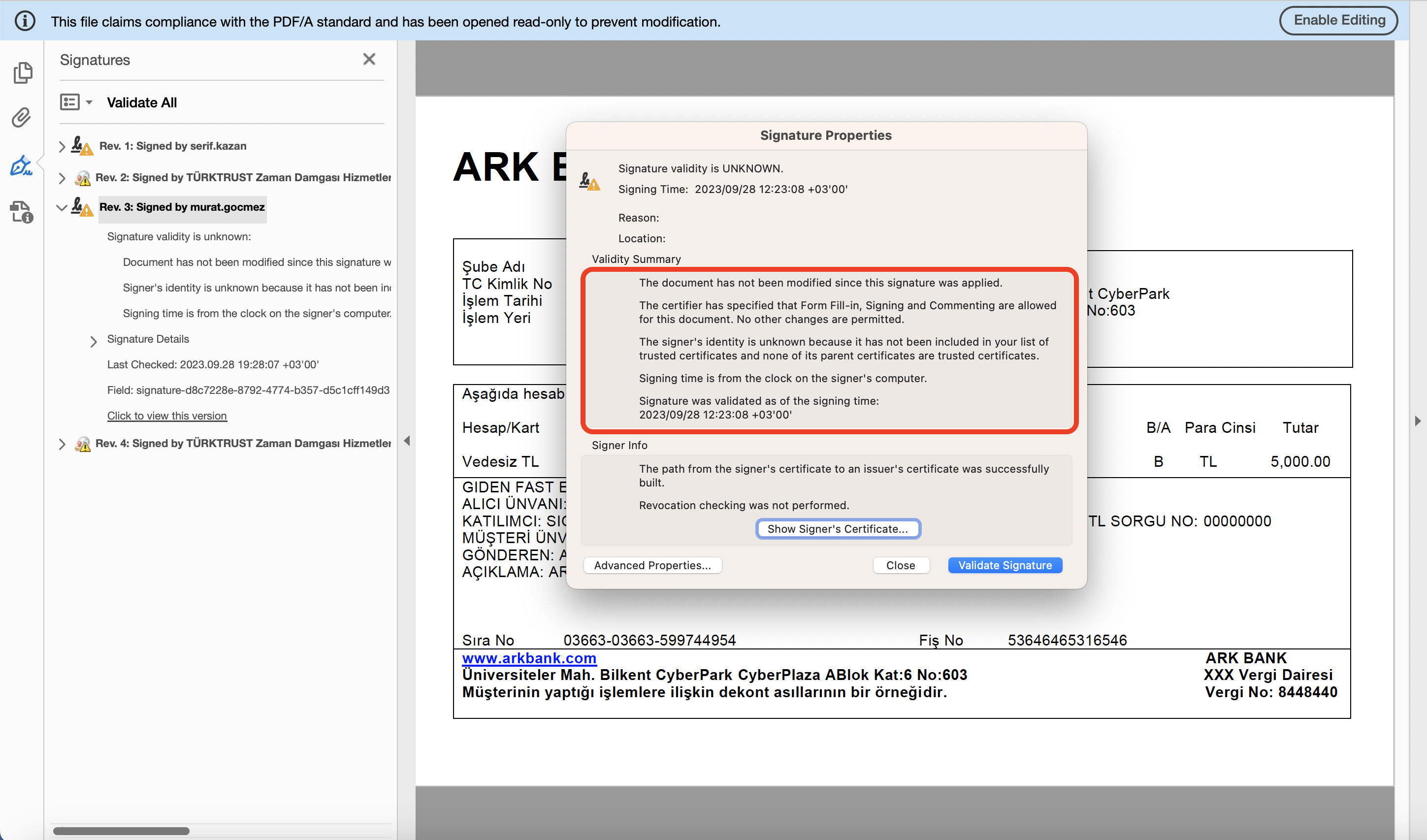Click 'SORGU NO: 00000000' text

coord(1191,521)
